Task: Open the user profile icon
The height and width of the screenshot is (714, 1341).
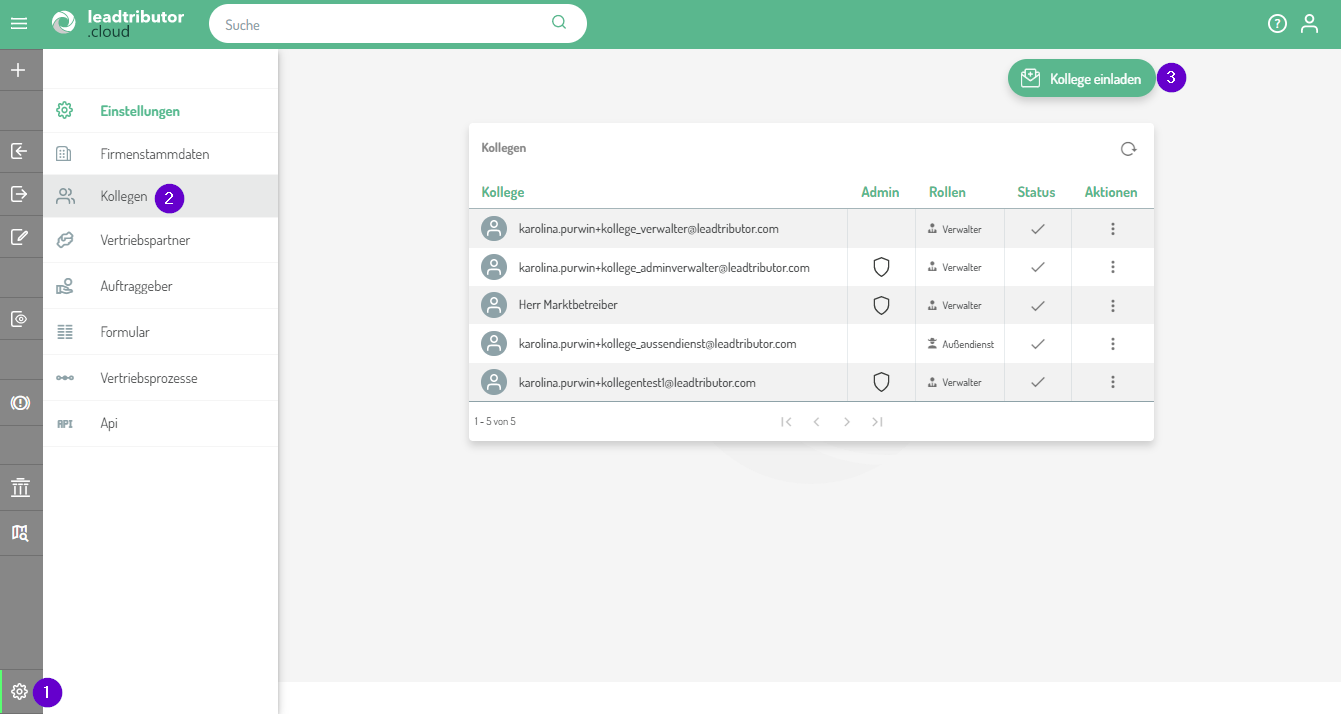Action: (1309, 24)
